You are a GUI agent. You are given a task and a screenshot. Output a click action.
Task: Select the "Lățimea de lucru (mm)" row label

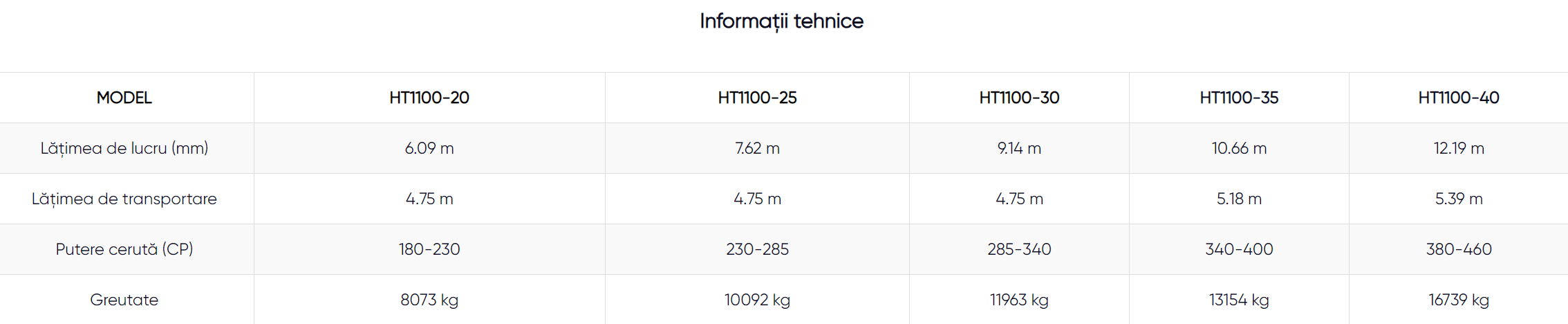pos(124,148)
